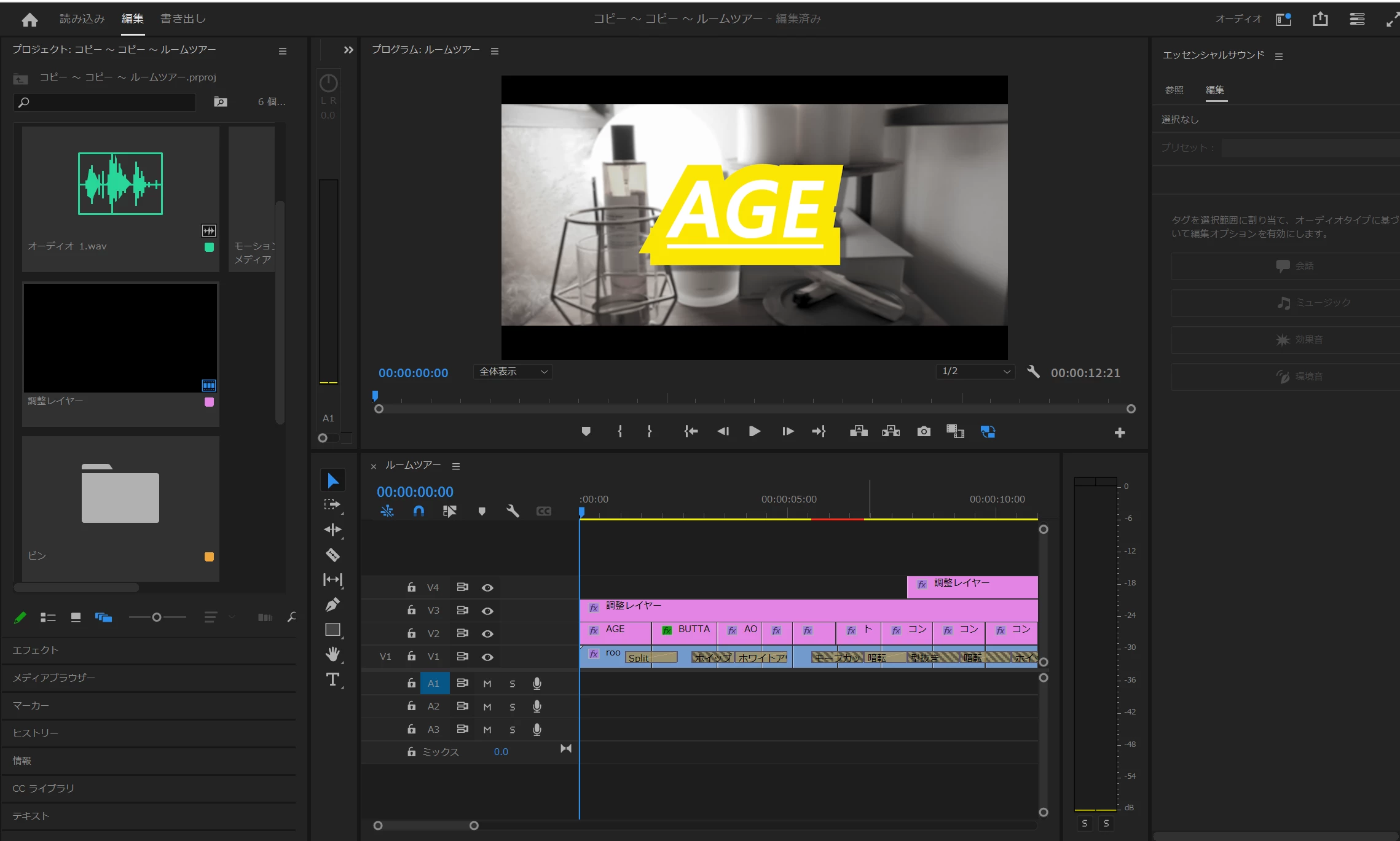This screenshot has height=841, width=1400.
Task: Select the Pen tool
Action: 332,604
